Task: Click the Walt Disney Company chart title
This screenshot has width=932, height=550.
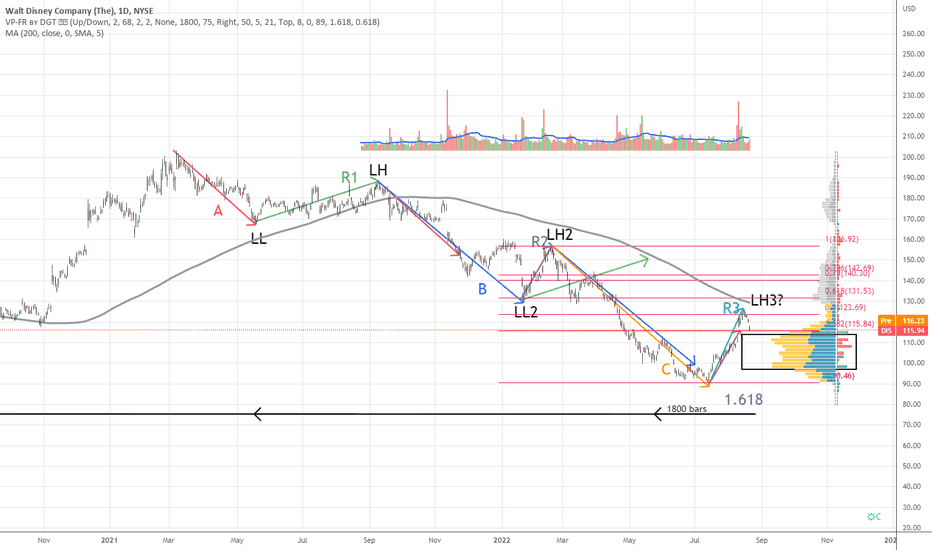Action: (x=79, y=11)
